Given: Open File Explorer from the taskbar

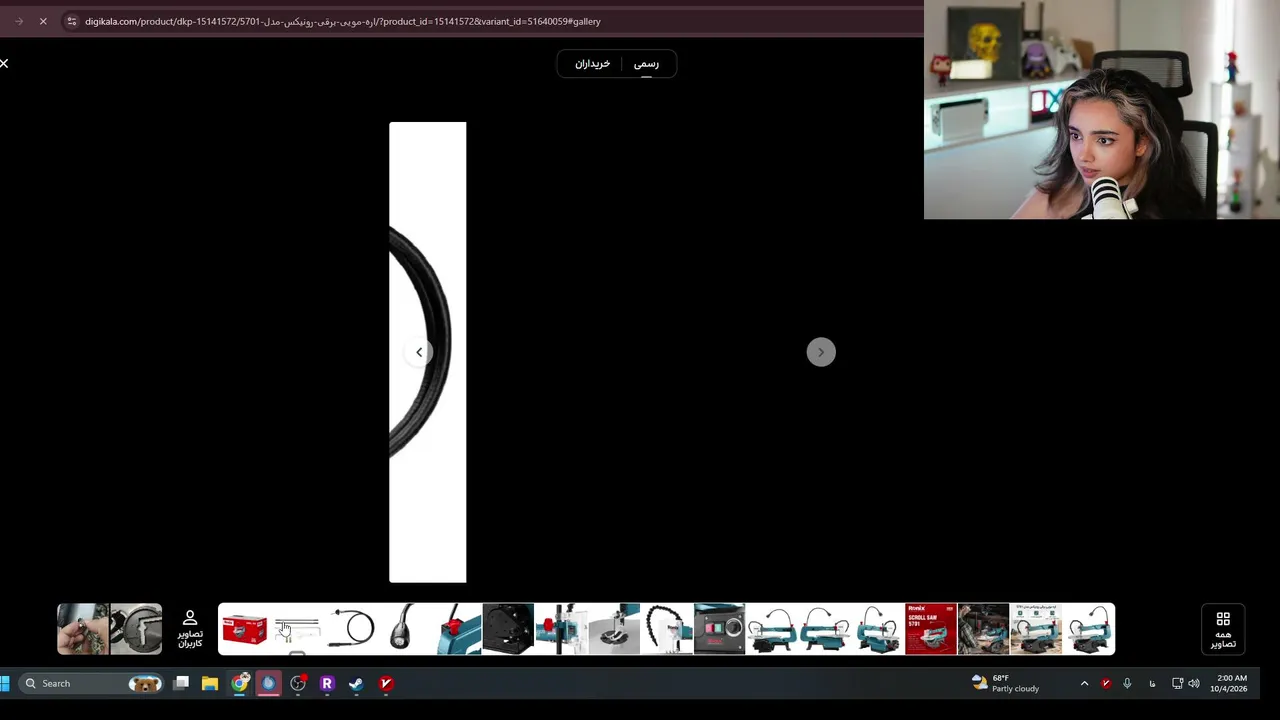Looking at the screenshot, I should [x=210, y=683].
